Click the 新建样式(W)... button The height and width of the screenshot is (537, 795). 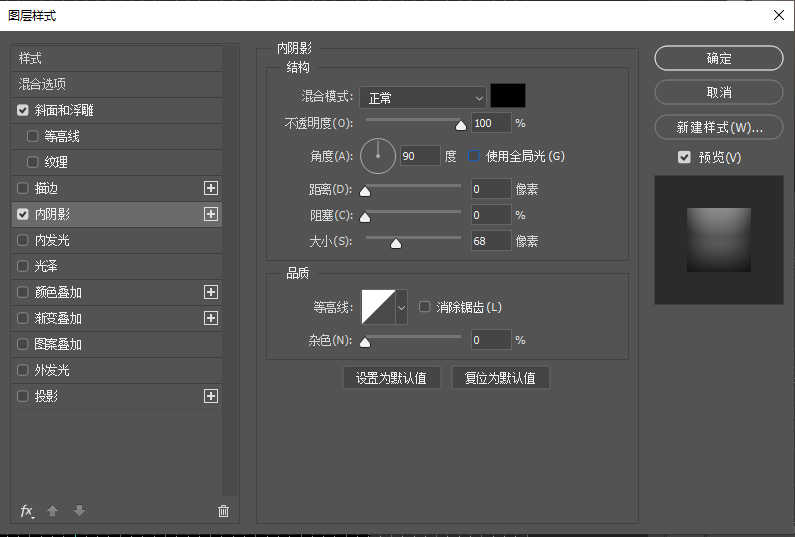[718, 127]
